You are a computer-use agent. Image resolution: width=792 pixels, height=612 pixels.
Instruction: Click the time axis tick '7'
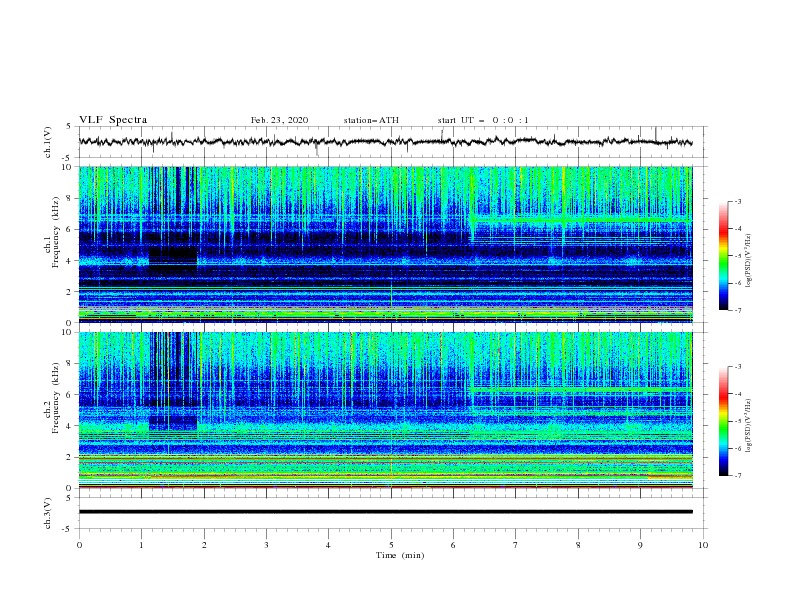tap(516, 545)
